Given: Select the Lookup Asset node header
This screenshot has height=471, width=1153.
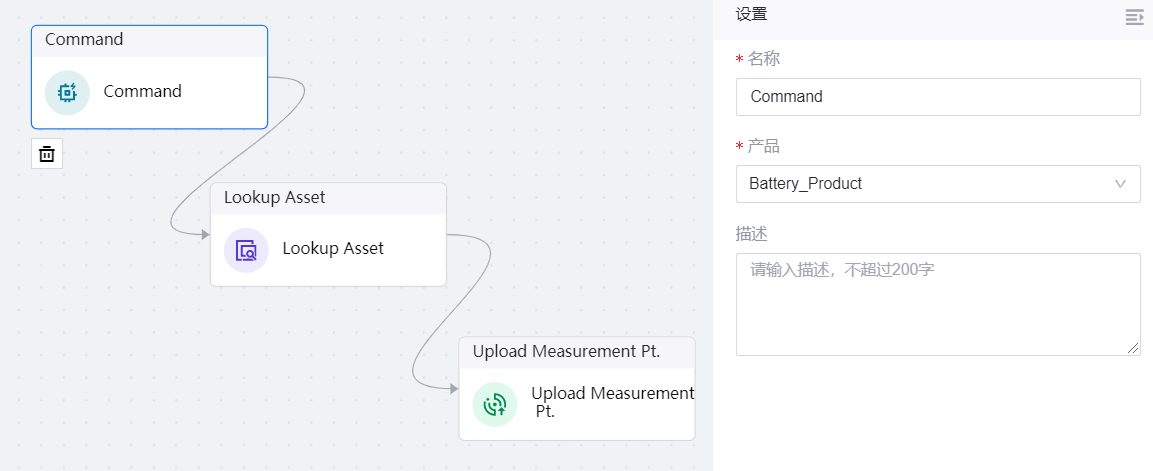Looking at the screenshot, I should click(328, 198).
